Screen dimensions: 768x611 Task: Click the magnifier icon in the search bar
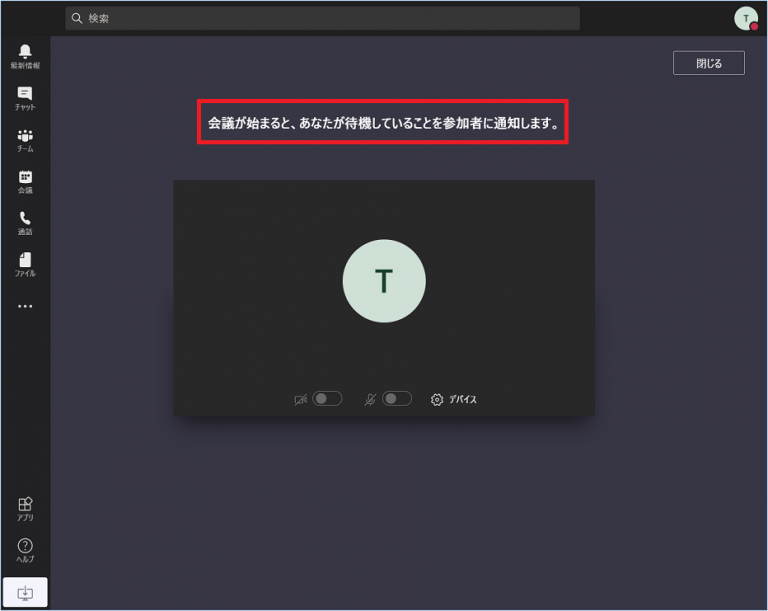(x=77, y=18)
